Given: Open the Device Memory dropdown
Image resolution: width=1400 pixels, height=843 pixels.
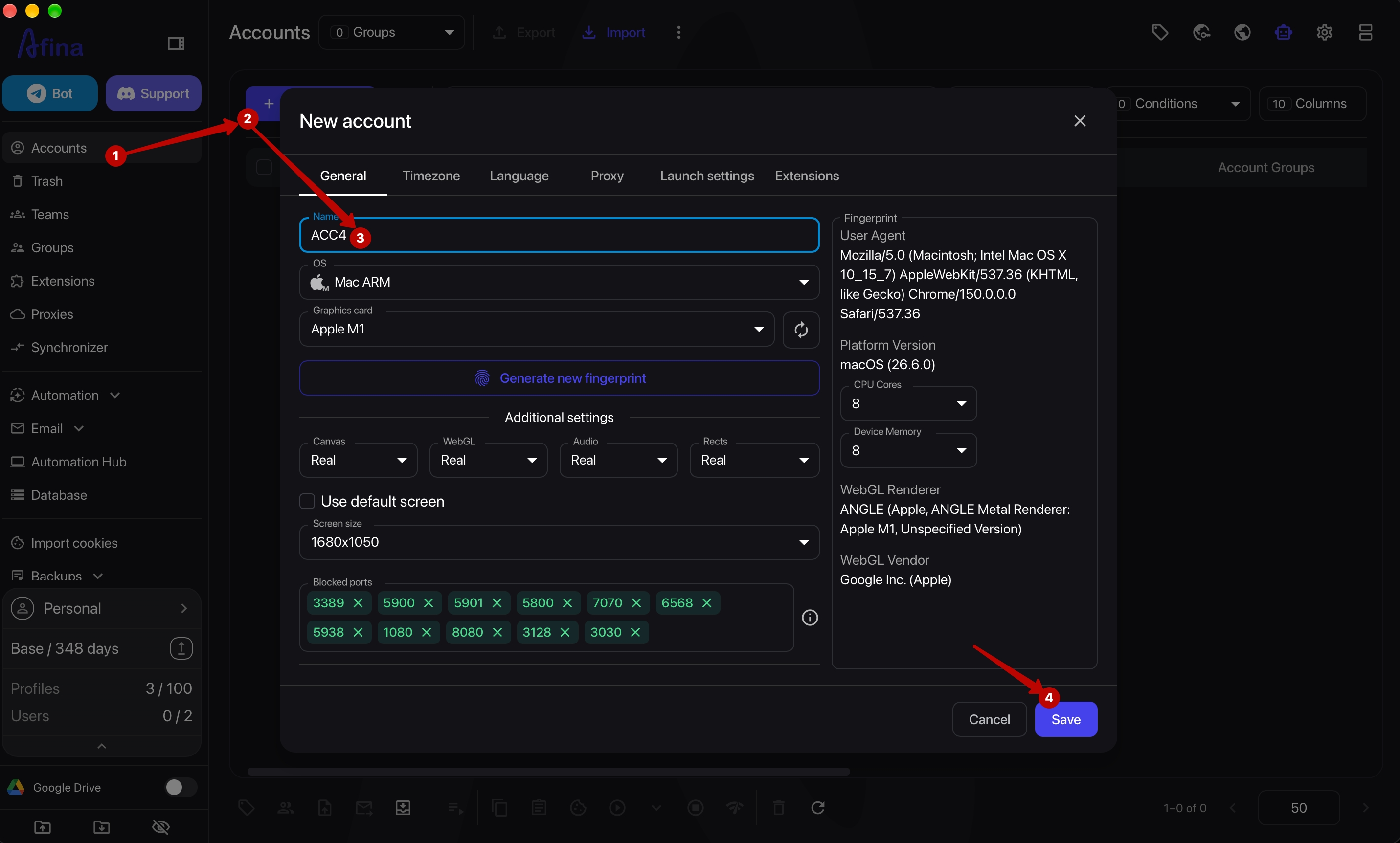Looking at the screenshot, I should pyautogui.click(x=908, y=450).
